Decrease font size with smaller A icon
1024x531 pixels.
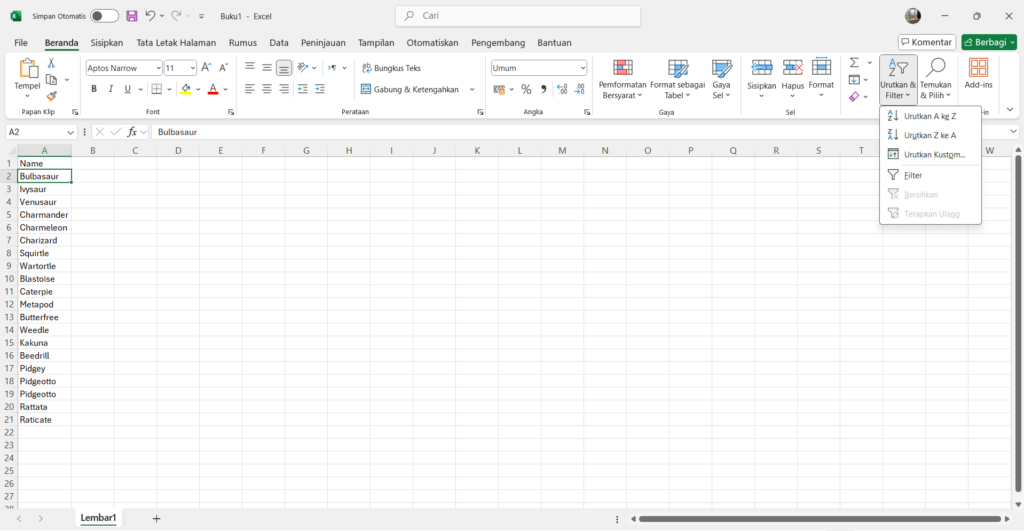[223, 67]
